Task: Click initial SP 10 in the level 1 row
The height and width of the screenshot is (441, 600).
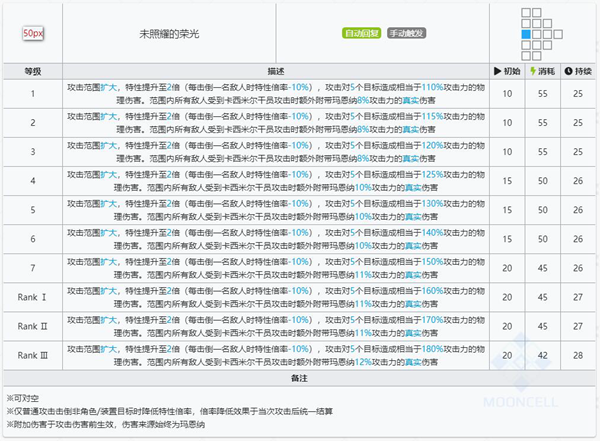Action: pos(507,94)
